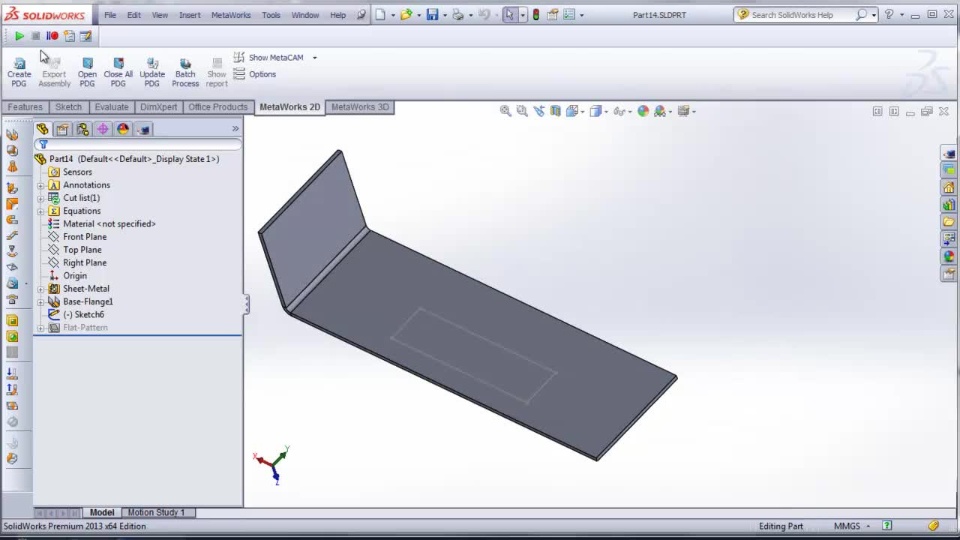Open the File menu

(110, 15)
